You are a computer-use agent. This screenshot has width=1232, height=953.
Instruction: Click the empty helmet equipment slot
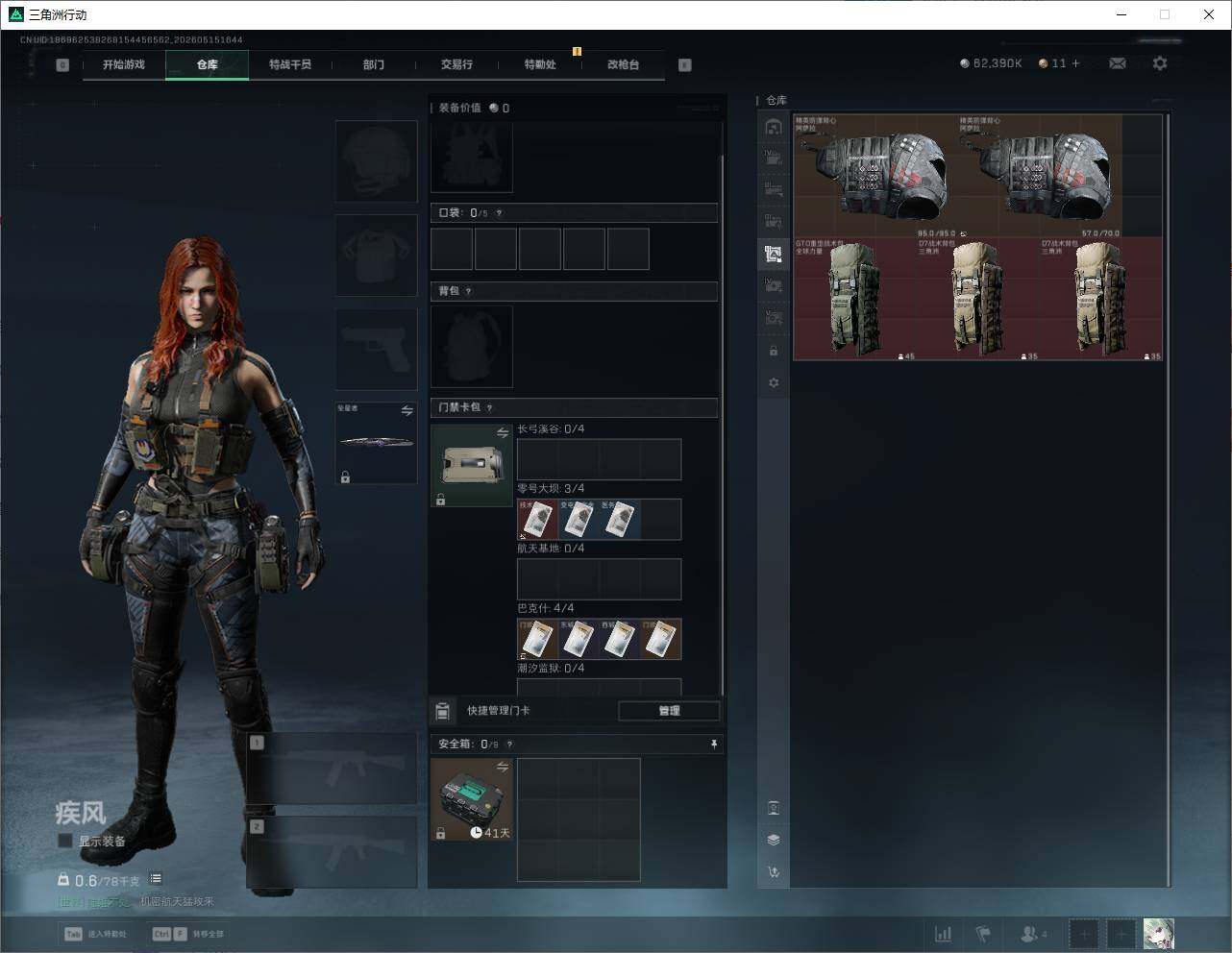pos(376,161)
